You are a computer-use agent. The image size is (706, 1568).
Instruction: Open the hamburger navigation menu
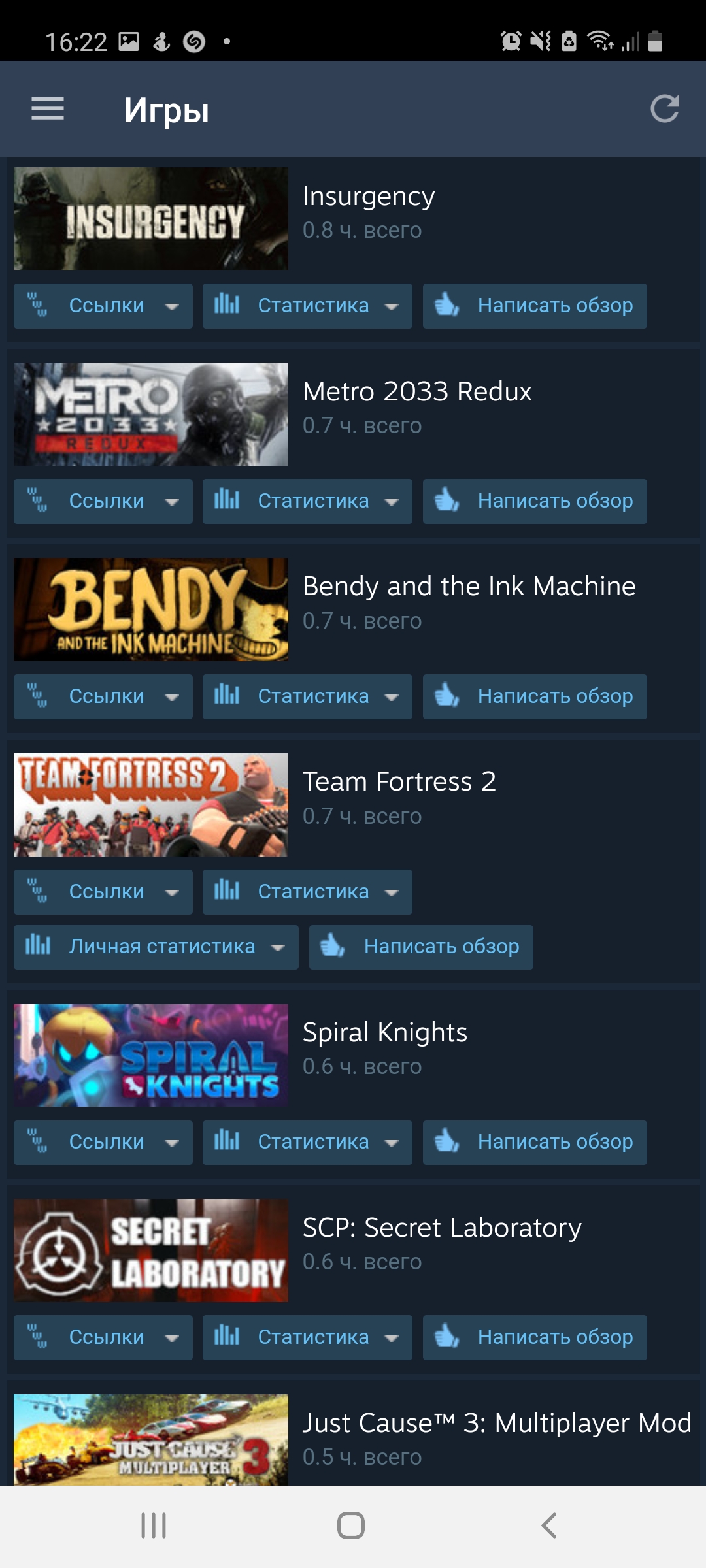(x=48, y=108)
